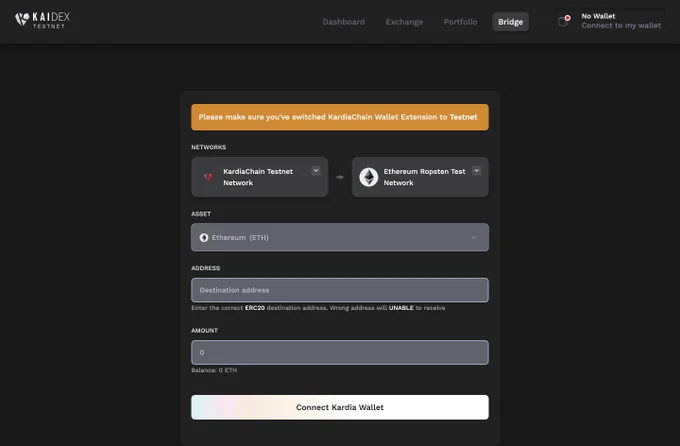Image resolution: width=680 pixels, height=446 pixels.
Task: Select the Bridge tab
Action: pyautogui.click(x=510, y=22)
